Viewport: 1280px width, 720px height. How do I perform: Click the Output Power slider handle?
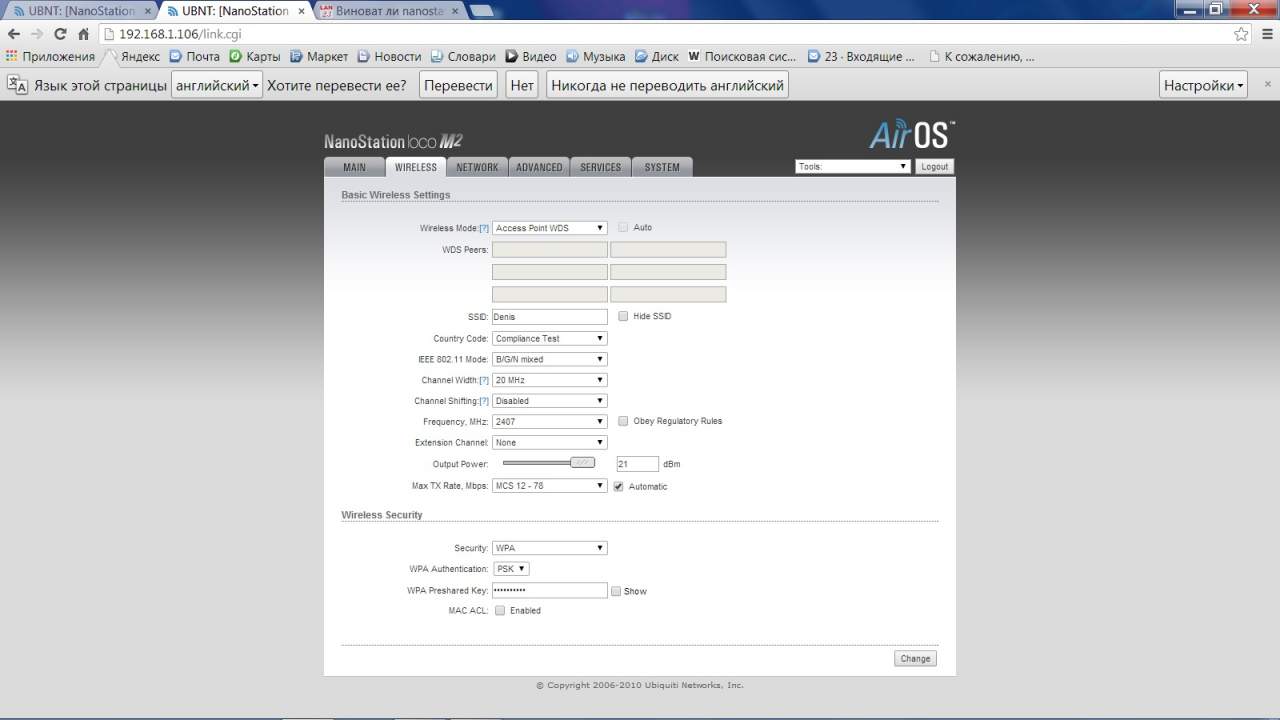582,463
